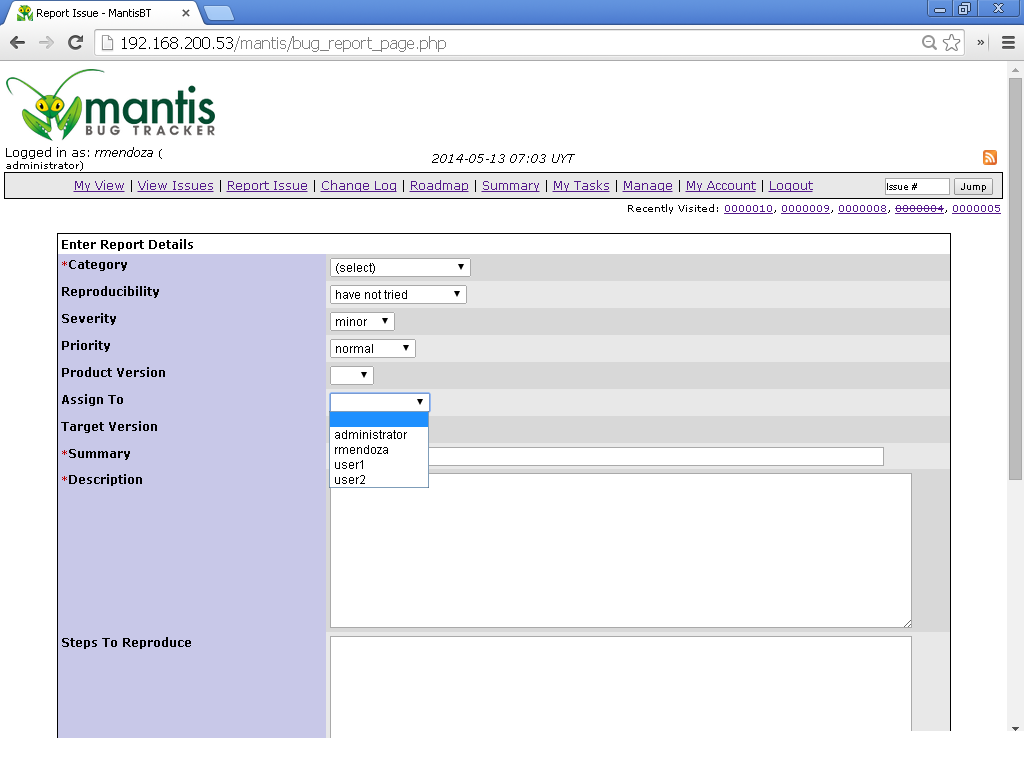
Task: Click the orange RSS feed icon
Action: pos(990,158)
